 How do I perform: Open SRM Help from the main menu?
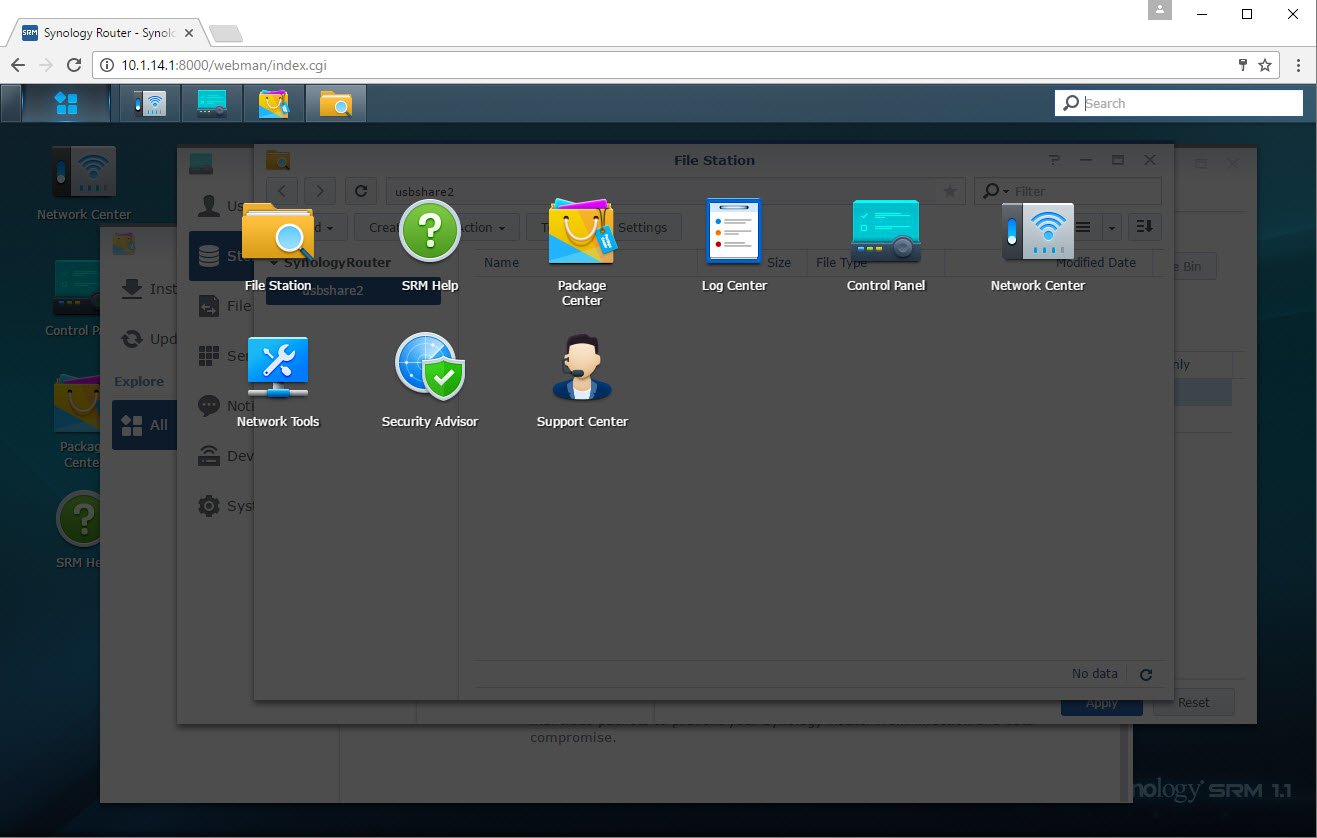(430, 246)
